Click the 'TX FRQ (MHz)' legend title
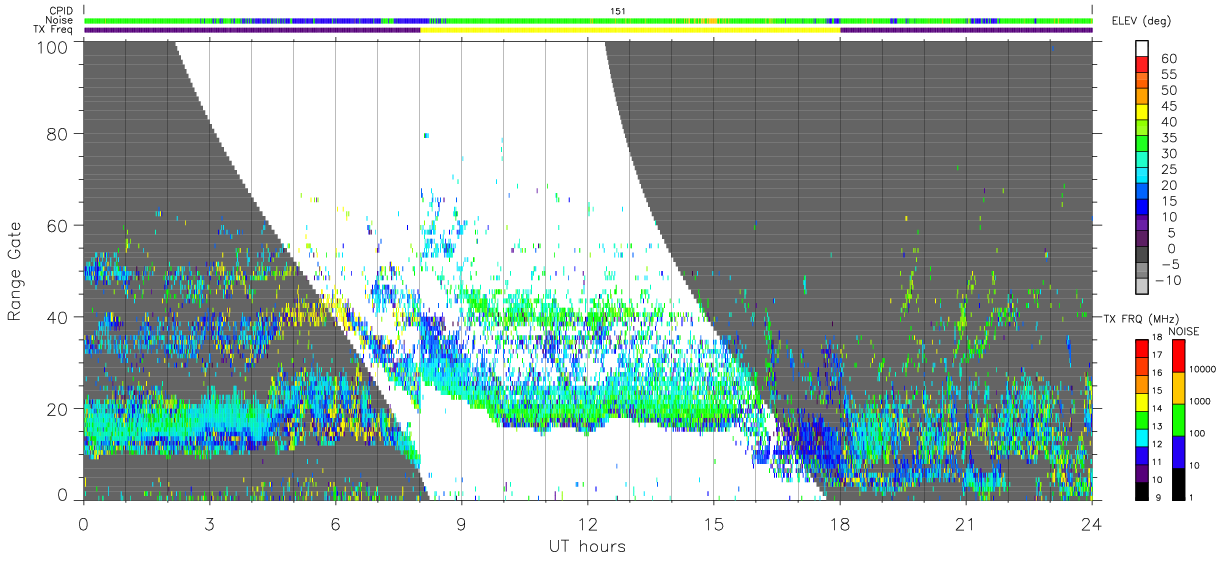This screenshot has height=567, width=1228. [x=1139, y=318]
